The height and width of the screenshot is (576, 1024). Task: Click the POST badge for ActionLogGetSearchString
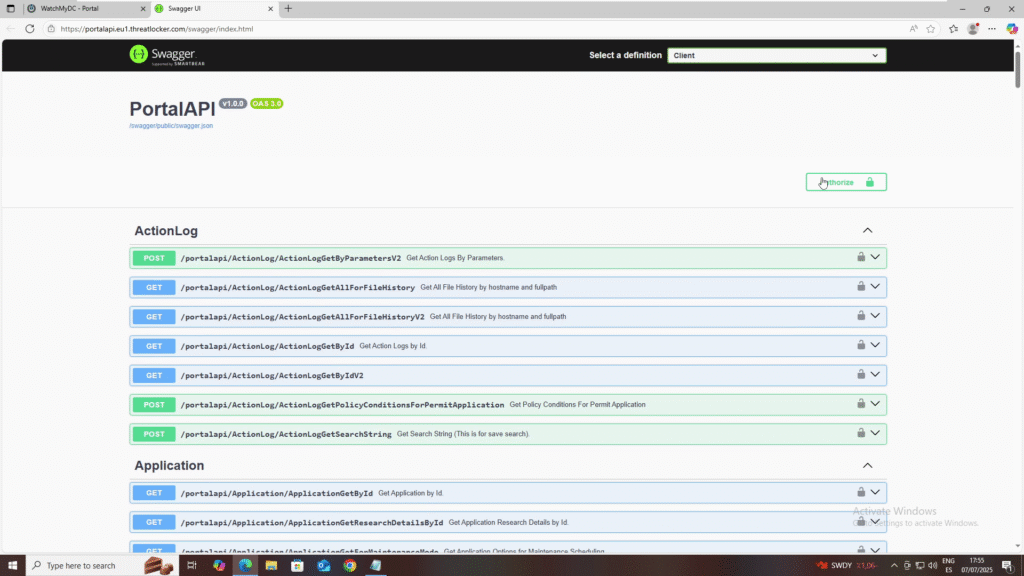coord(154,434)
